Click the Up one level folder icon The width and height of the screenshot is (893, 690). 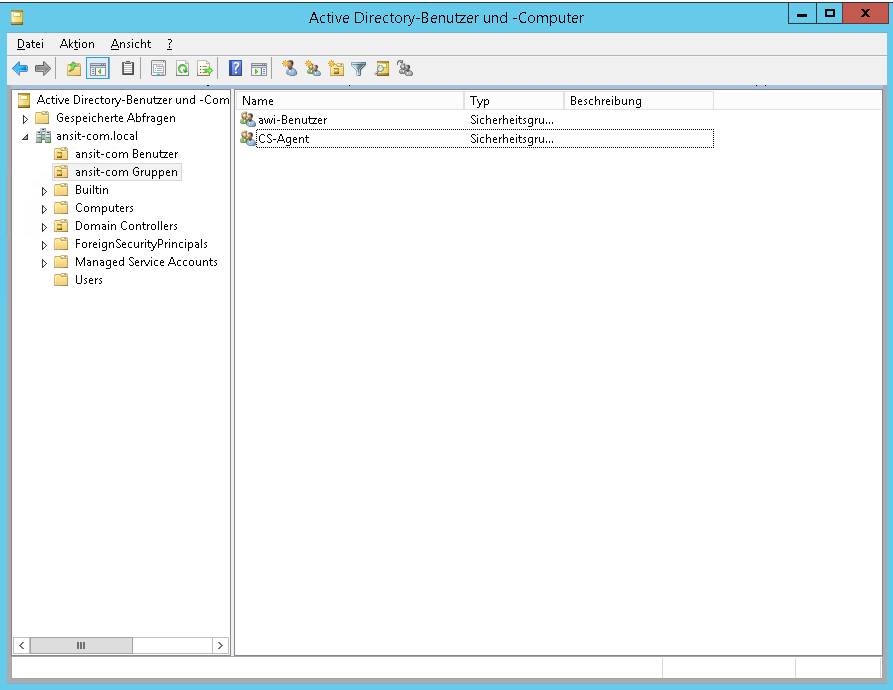pyautogui.click(x=73, y=69)
